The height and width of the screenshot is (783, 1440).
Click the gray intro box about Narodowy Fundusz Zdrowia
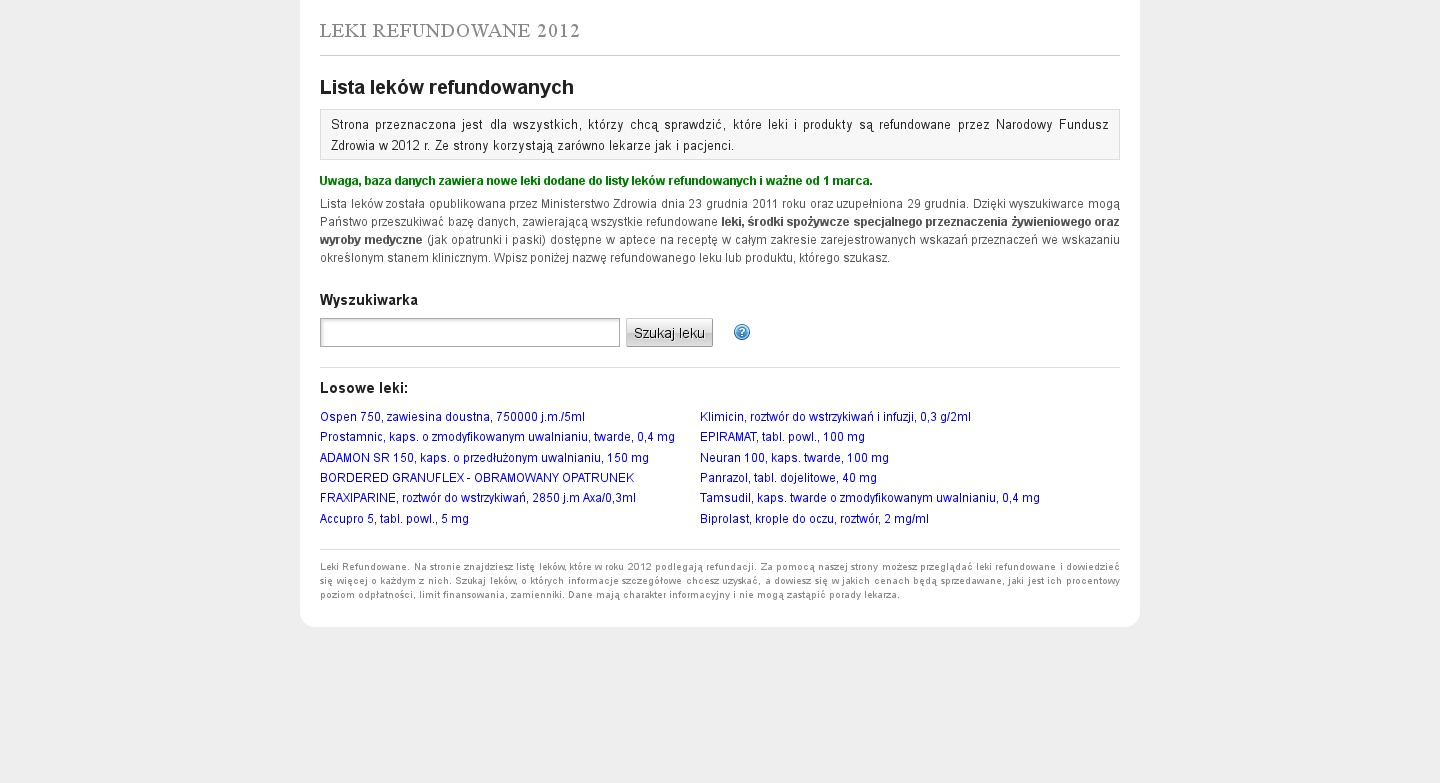click(x=719, y=135)
